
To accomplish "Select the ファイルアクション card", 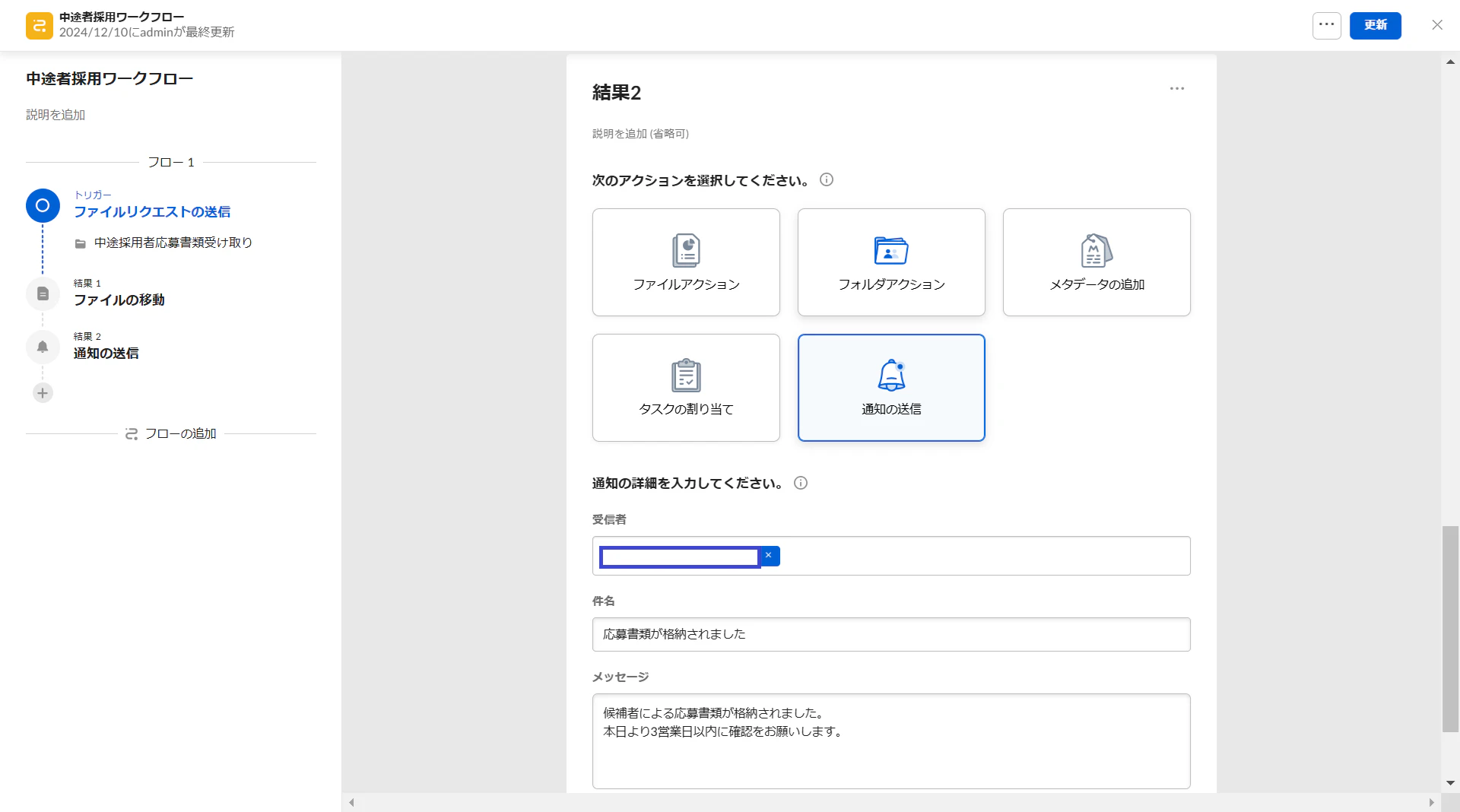I will pyautogui.click(x=686, y=262).
